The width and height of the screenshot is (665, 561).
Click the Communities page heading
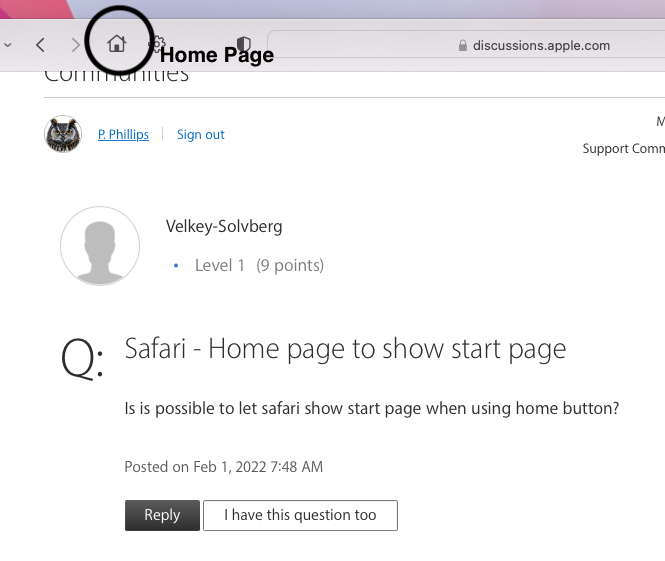click(x=117, y=76)
